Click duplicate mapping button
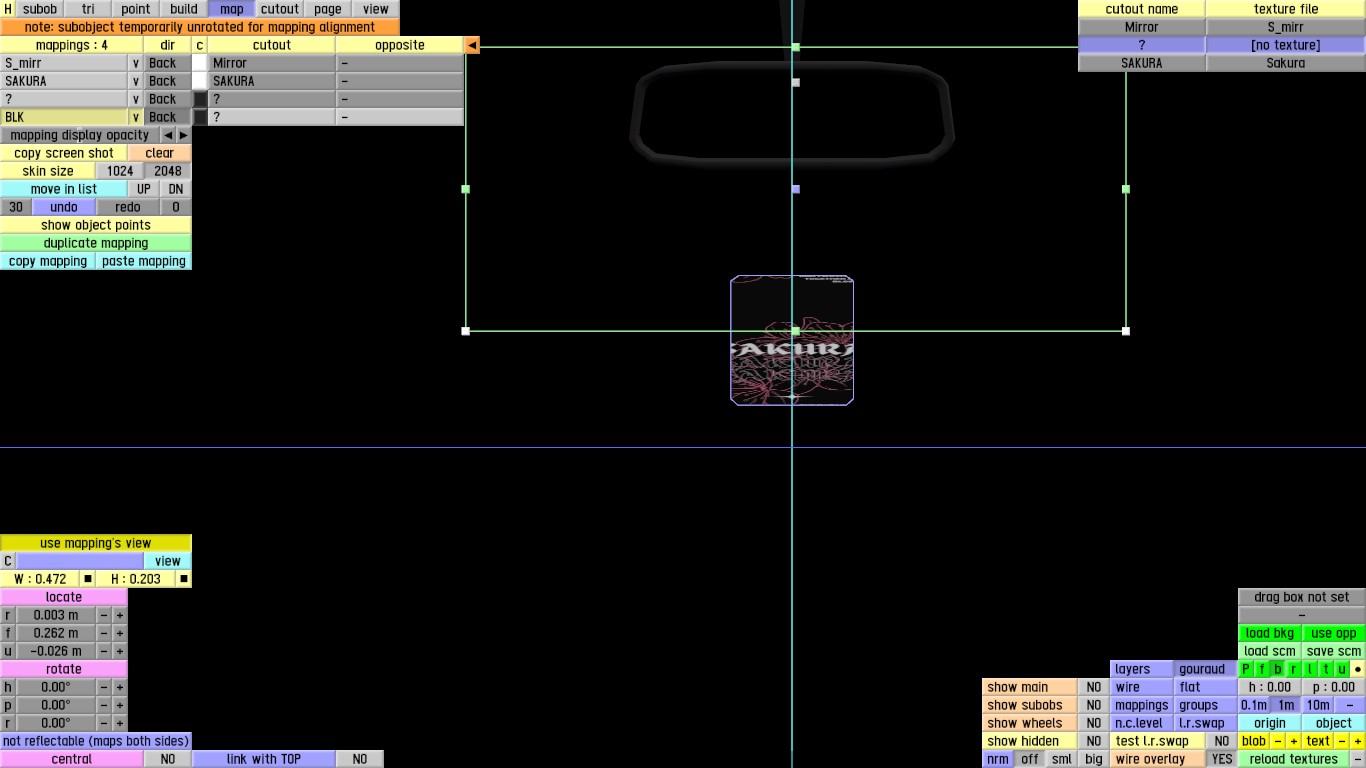Image resolution: width=1366 pixels, height=768 pixels. (96, 243)
